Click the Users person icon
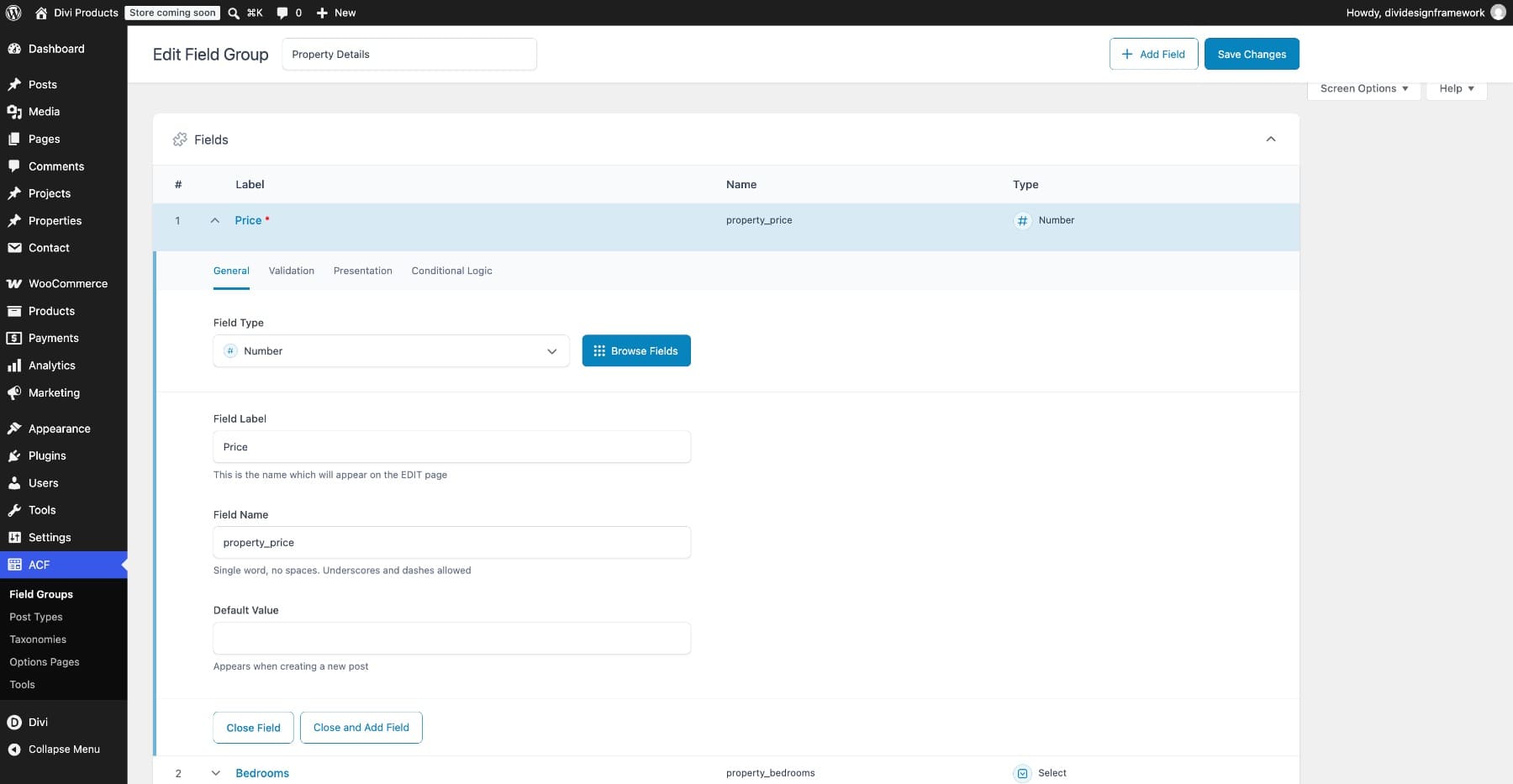This screenshot has width=1513, height=784. pyautogui.click(x=14, y=483)
